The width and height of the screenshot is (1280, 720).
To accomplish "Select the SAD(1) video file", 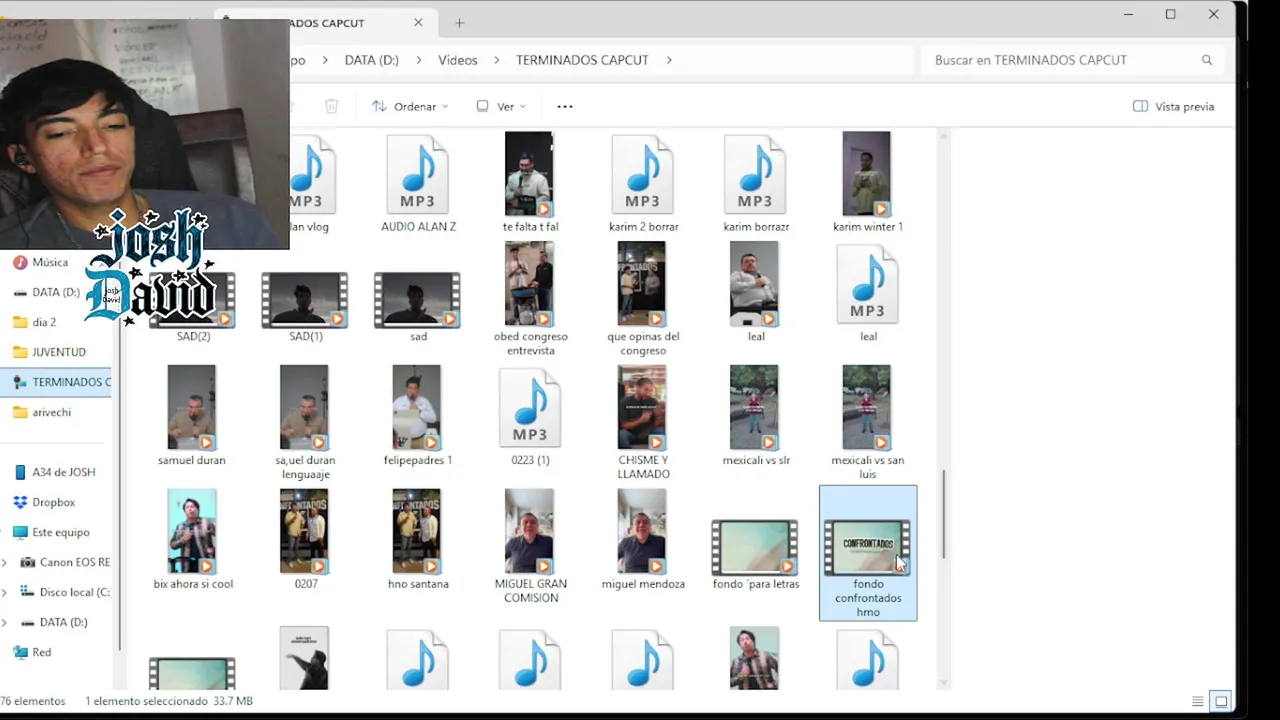I will tap(305, 307).
